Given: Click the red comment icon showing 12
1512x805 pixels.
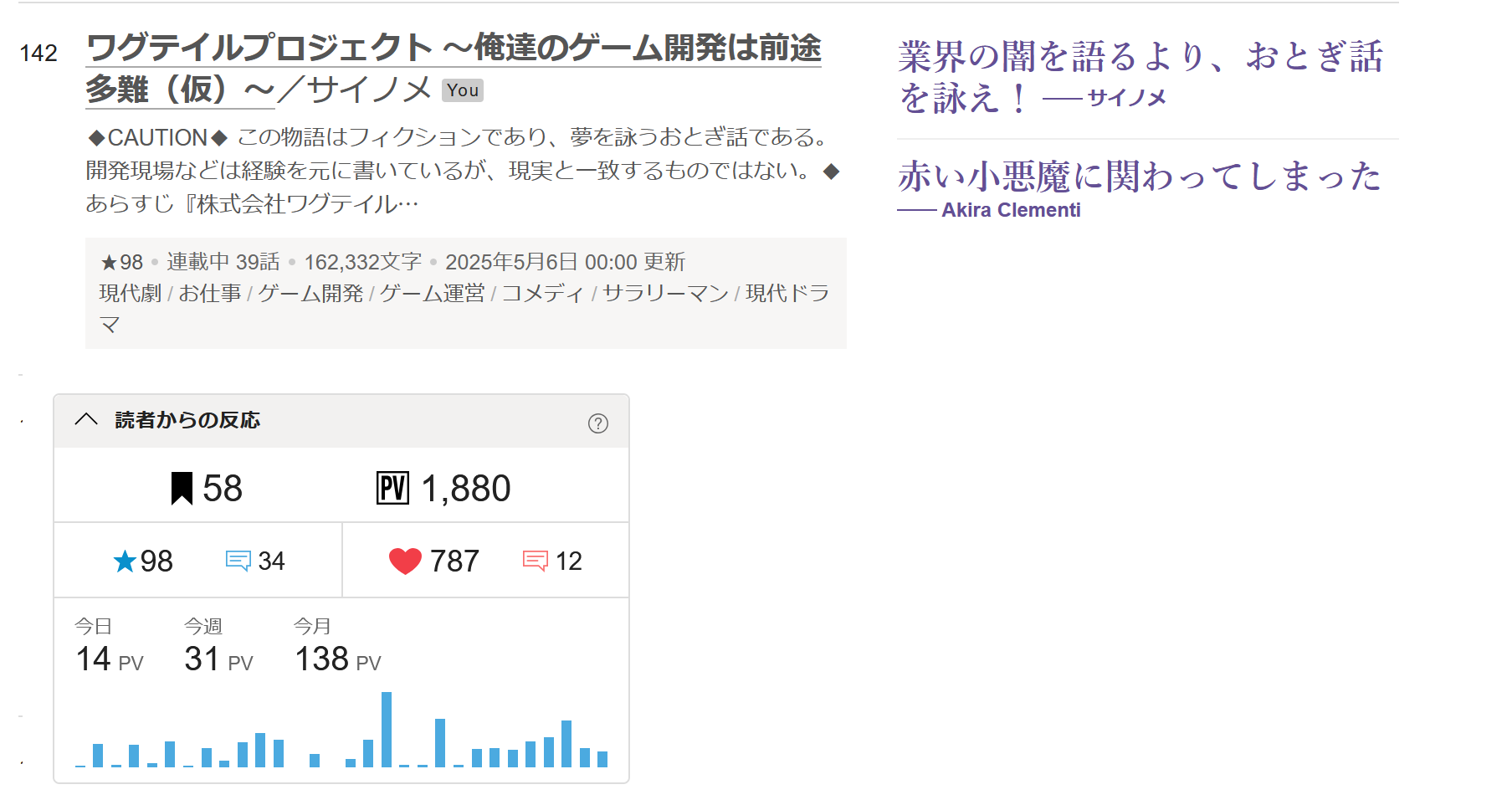Looking at the screenshot, I should [535, 561].
